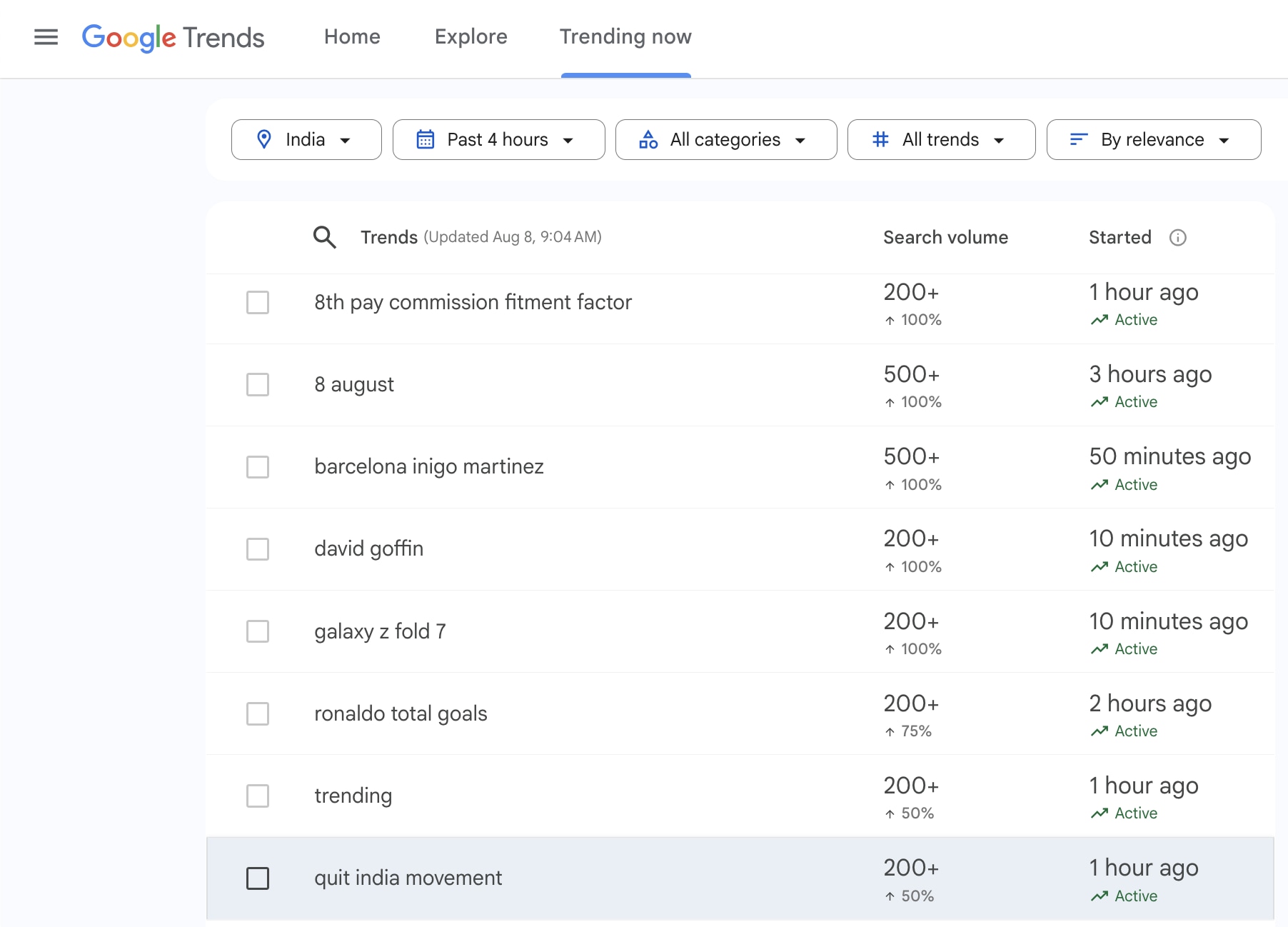Image resolution: width=1288 pixels, height=927 pixels.
Task: Click the Search volume column header
Action: click(945, 238)
